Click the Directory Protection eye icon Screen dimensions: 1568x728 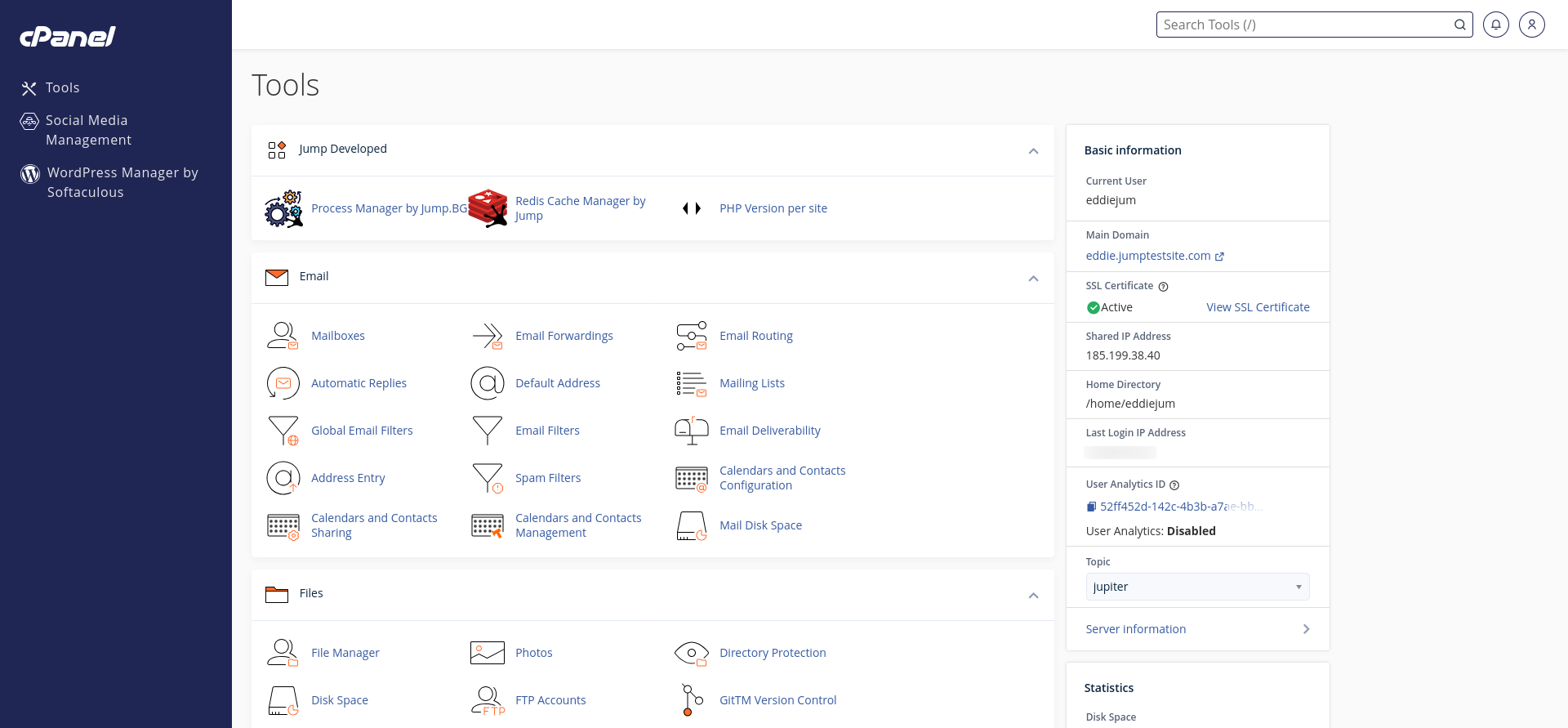(692, 653)
